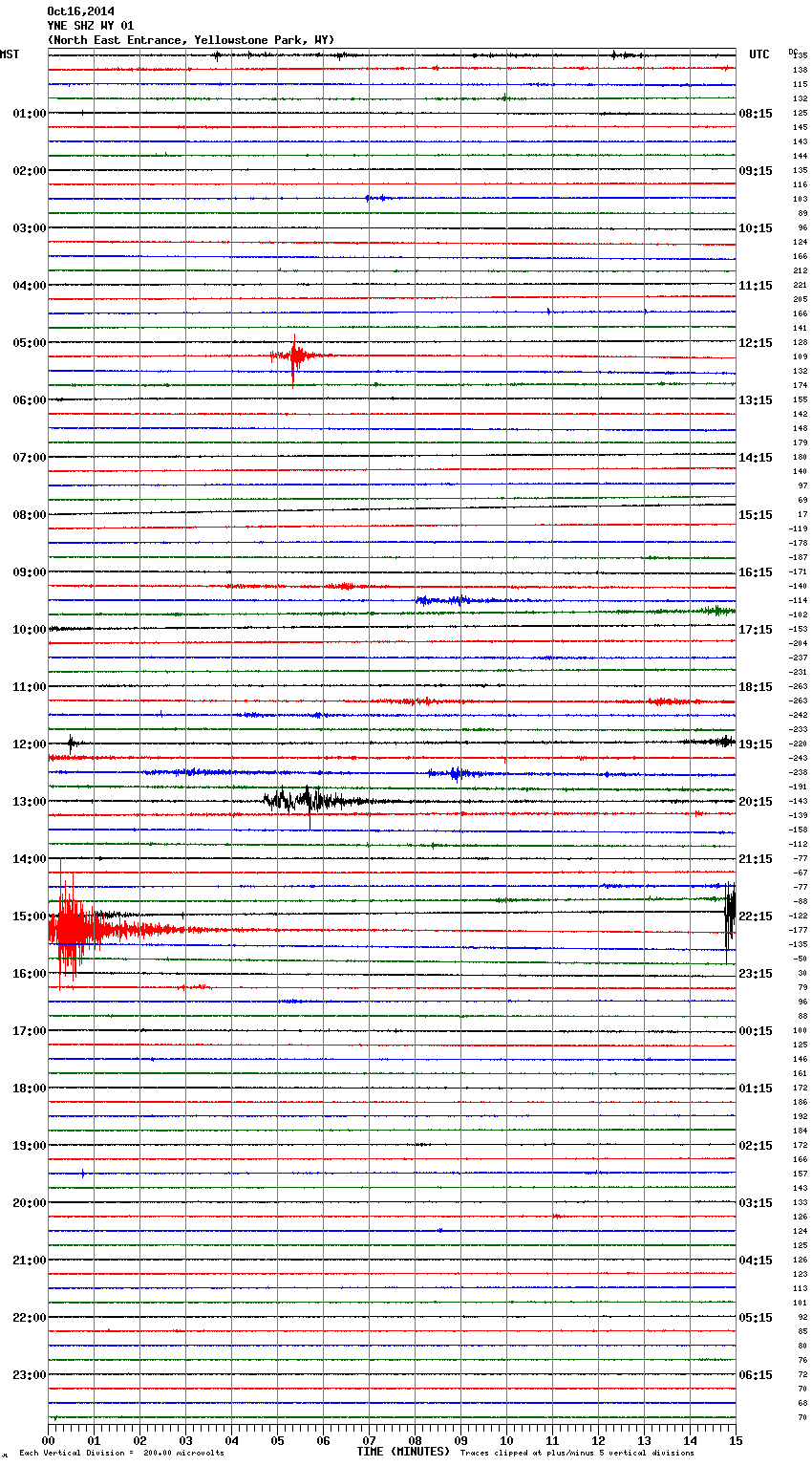812x1466 pixels.
Task: Click minute tick label '00' on bottom axis
Action: 48,1440
